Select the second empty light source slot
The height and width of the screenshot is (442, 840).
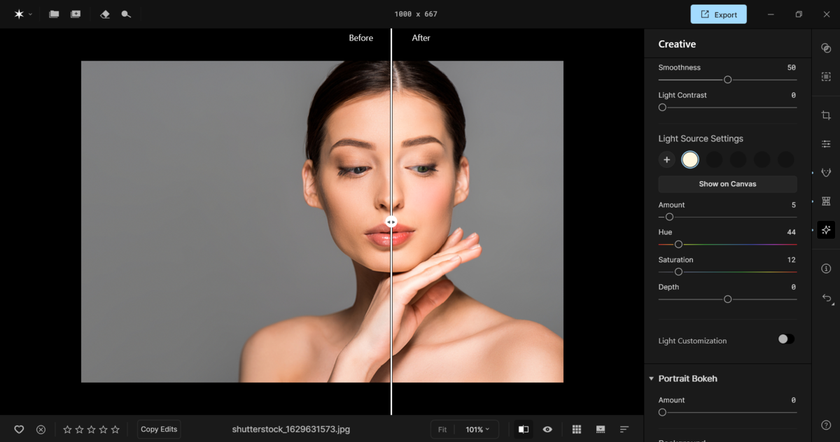pyautogui.click(x=738, y=160)
